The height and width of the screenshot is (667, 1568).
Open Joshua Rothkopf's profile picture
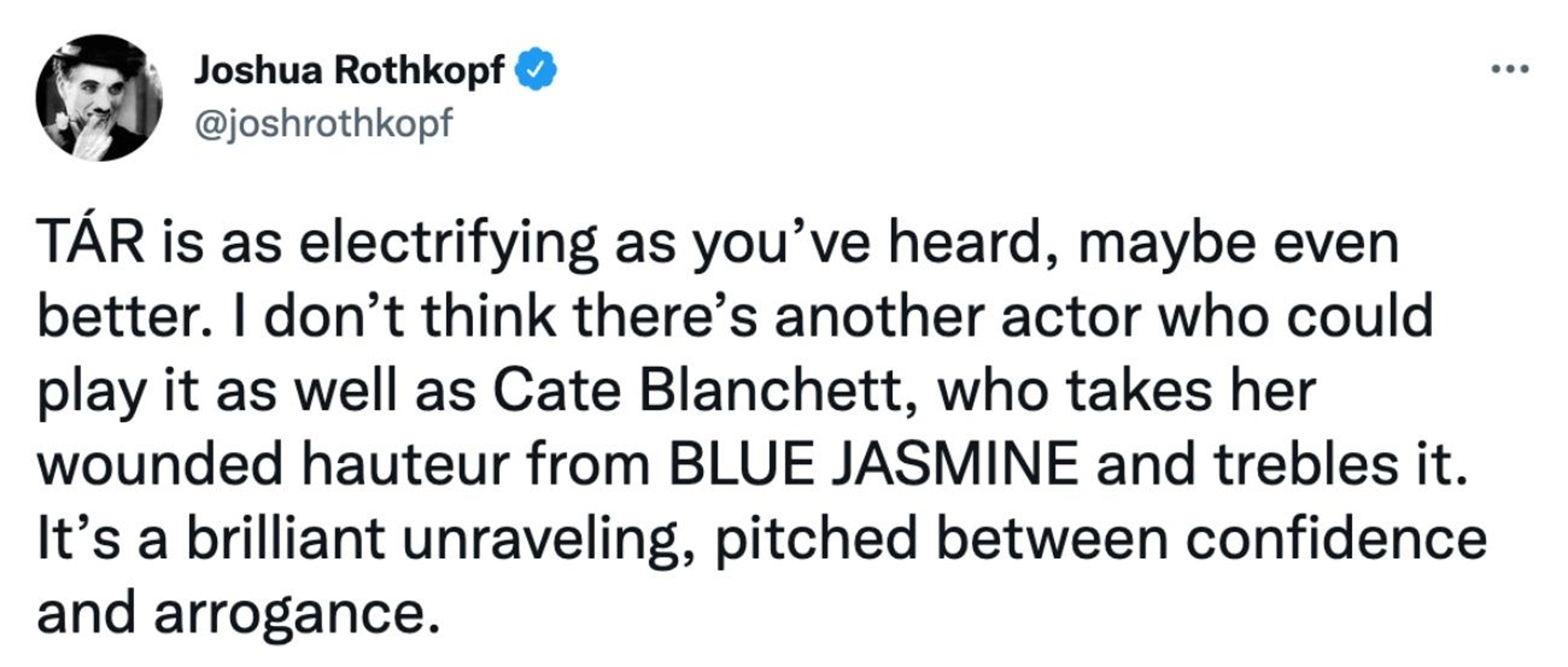[99, 98]
